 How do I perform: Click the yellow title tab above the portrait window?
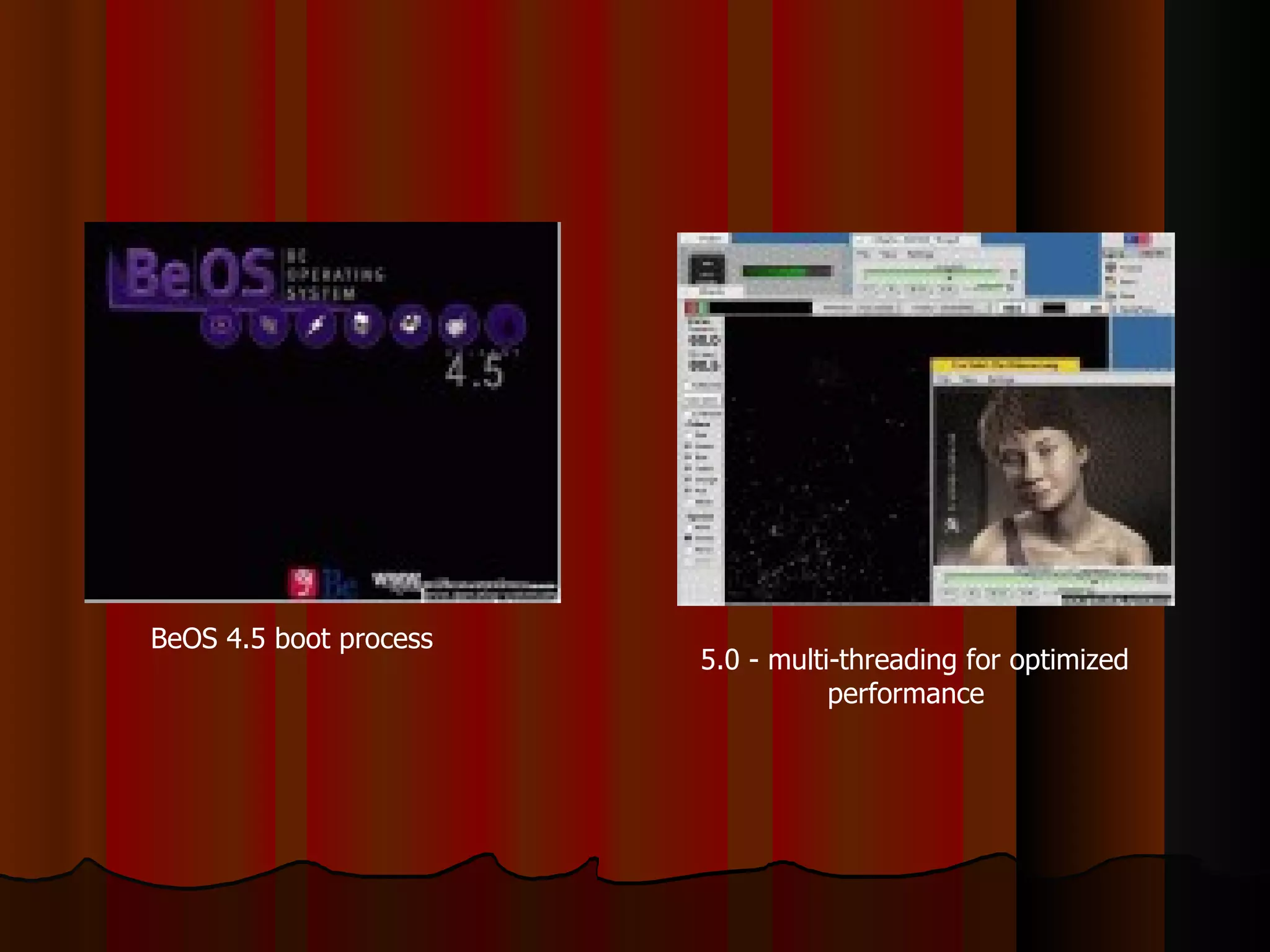click(x=1006, y=365)
